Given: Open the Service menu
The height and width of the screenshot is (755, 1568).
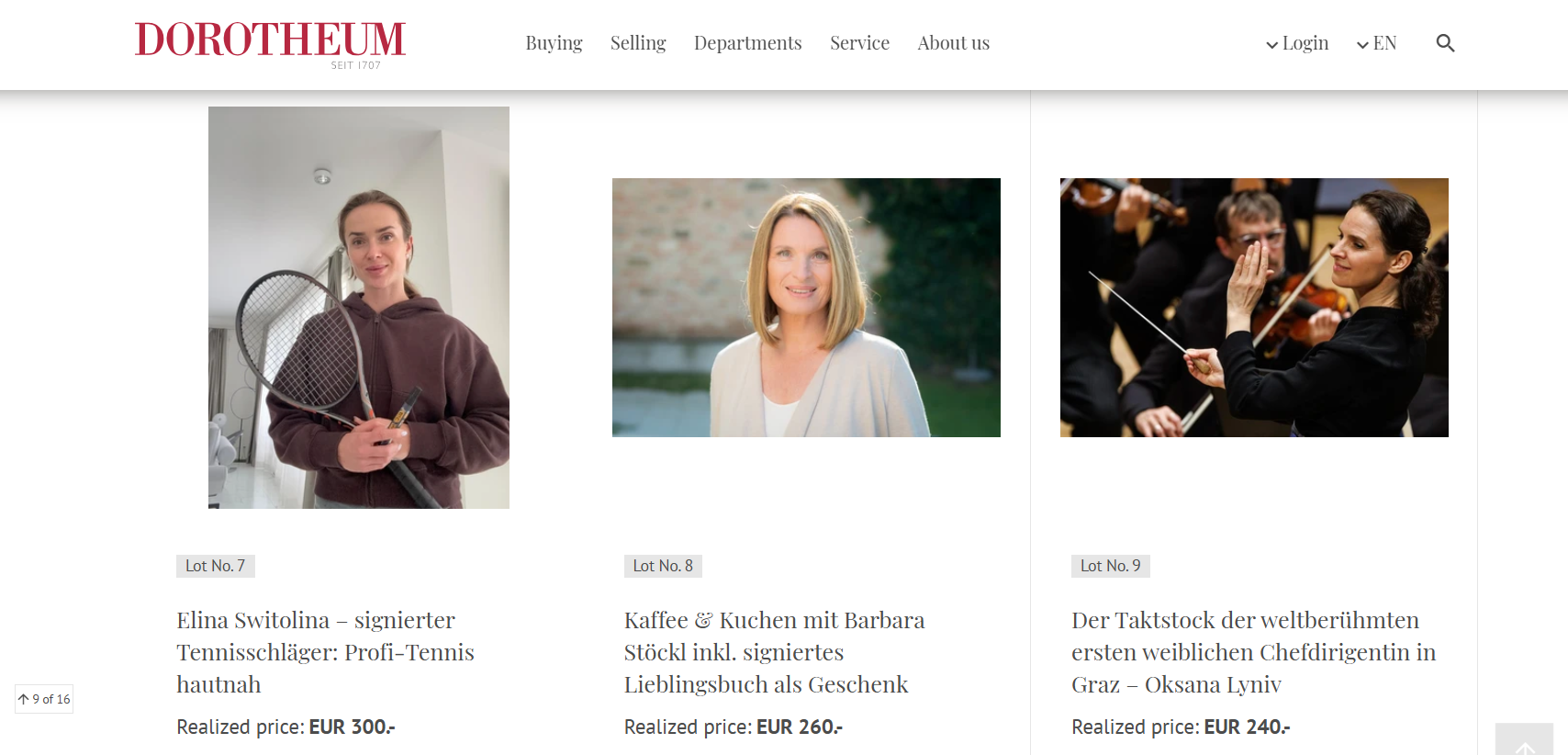Looking at the screenshot, I should [x=859, y=43].
